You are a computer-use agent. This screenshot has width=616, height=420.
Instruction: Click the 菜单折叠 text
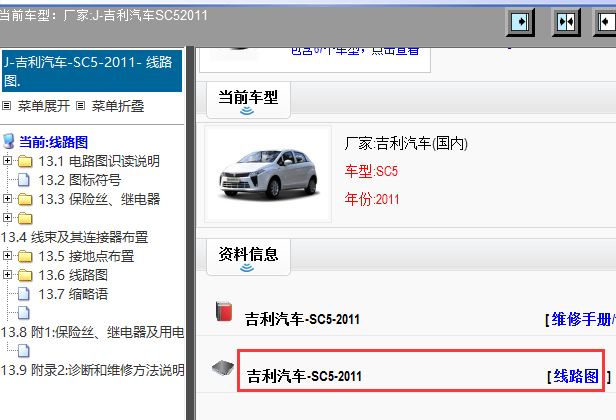(118, 106)
